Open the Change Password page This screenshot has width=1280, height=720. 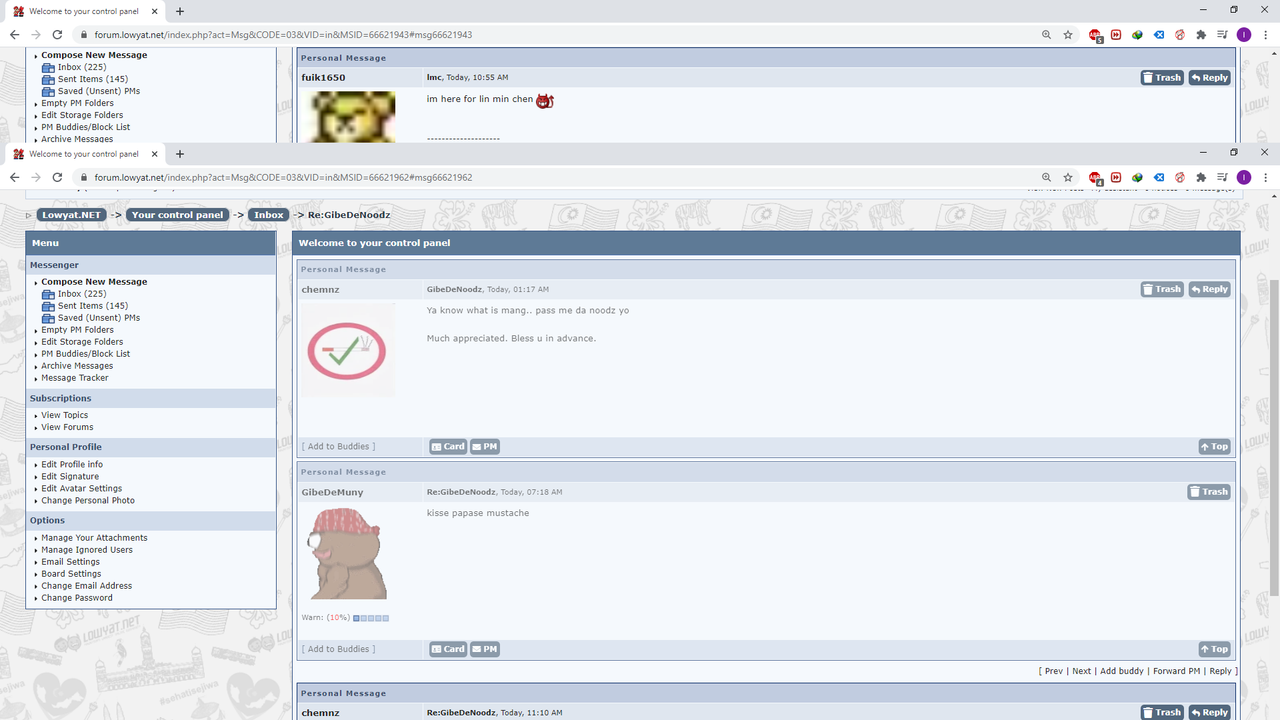coord(77,597)
